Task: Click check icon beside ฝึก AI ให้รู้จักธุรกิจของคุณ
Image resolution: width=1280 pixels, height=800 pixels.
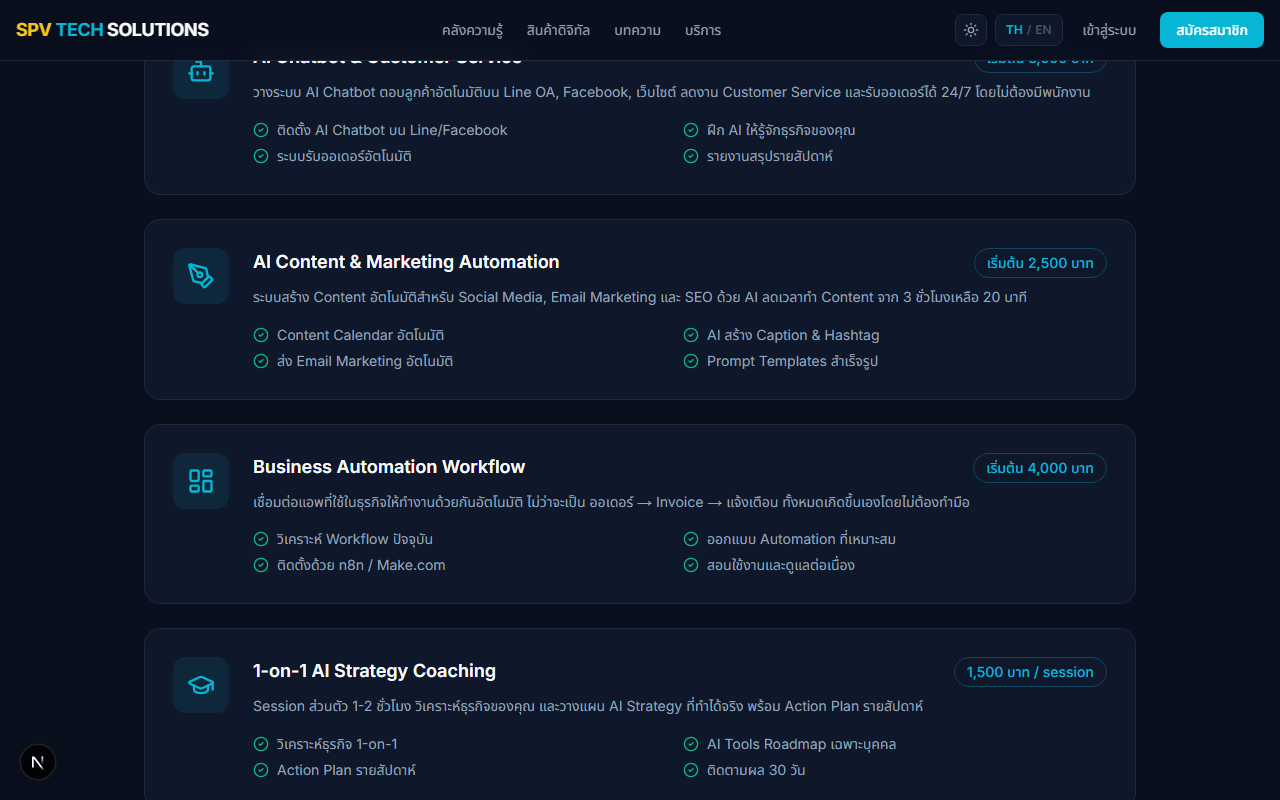Action: tap(691, 130)
